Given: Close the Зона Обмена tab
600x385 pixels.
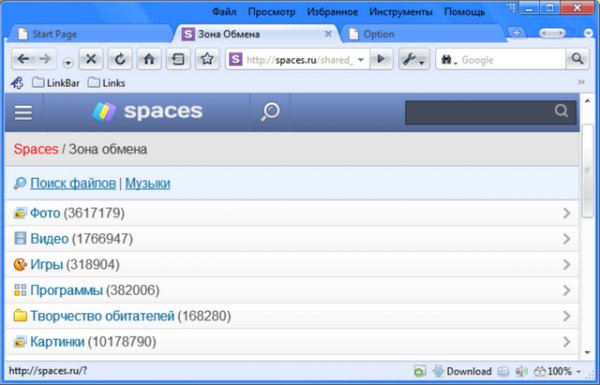Looking at the screenshot, I should [x=328, y=34].
